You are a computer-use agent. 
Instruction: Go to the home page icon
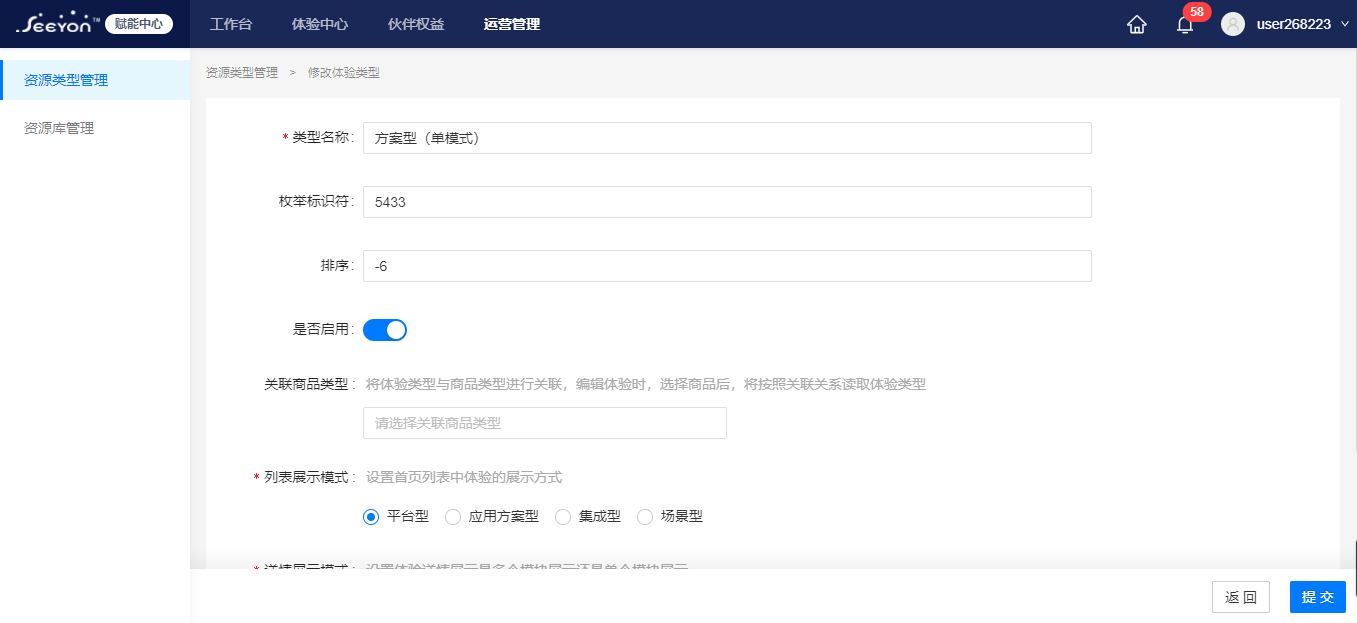coord(1136,25)
